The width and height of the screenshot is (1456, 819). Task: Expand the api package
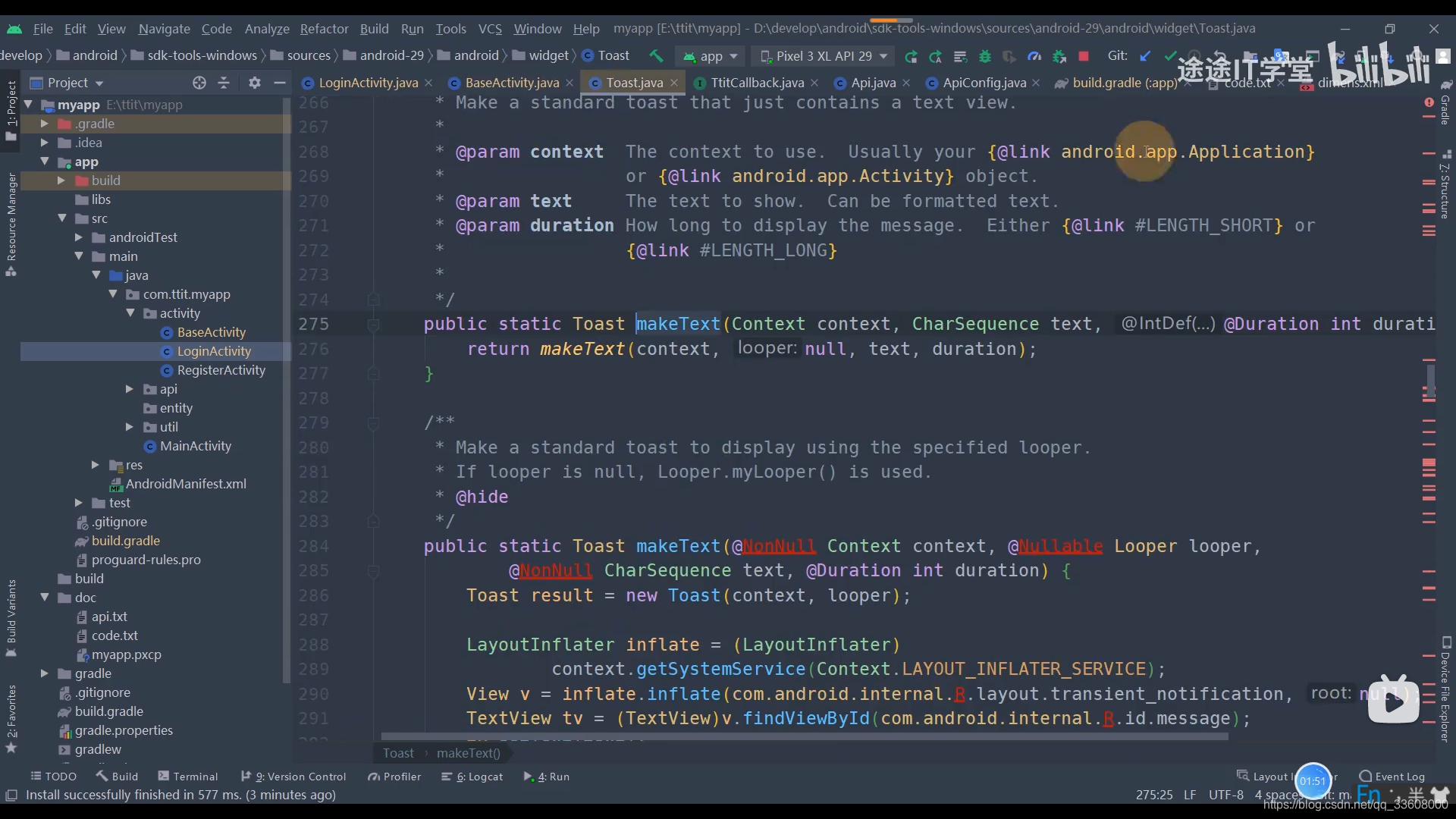pyautogui.click(x=130, y=389)
